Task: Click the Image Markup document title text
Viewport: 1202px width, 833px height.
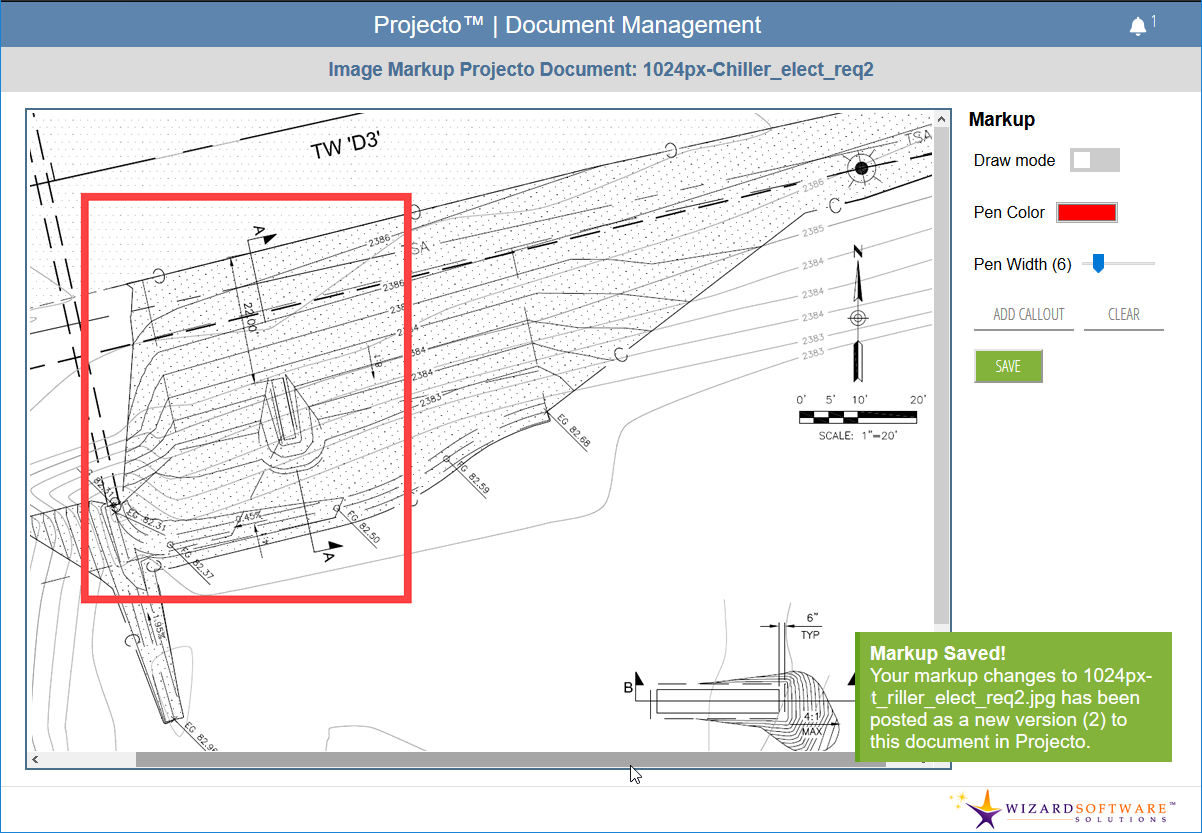Action: [602, 70]
